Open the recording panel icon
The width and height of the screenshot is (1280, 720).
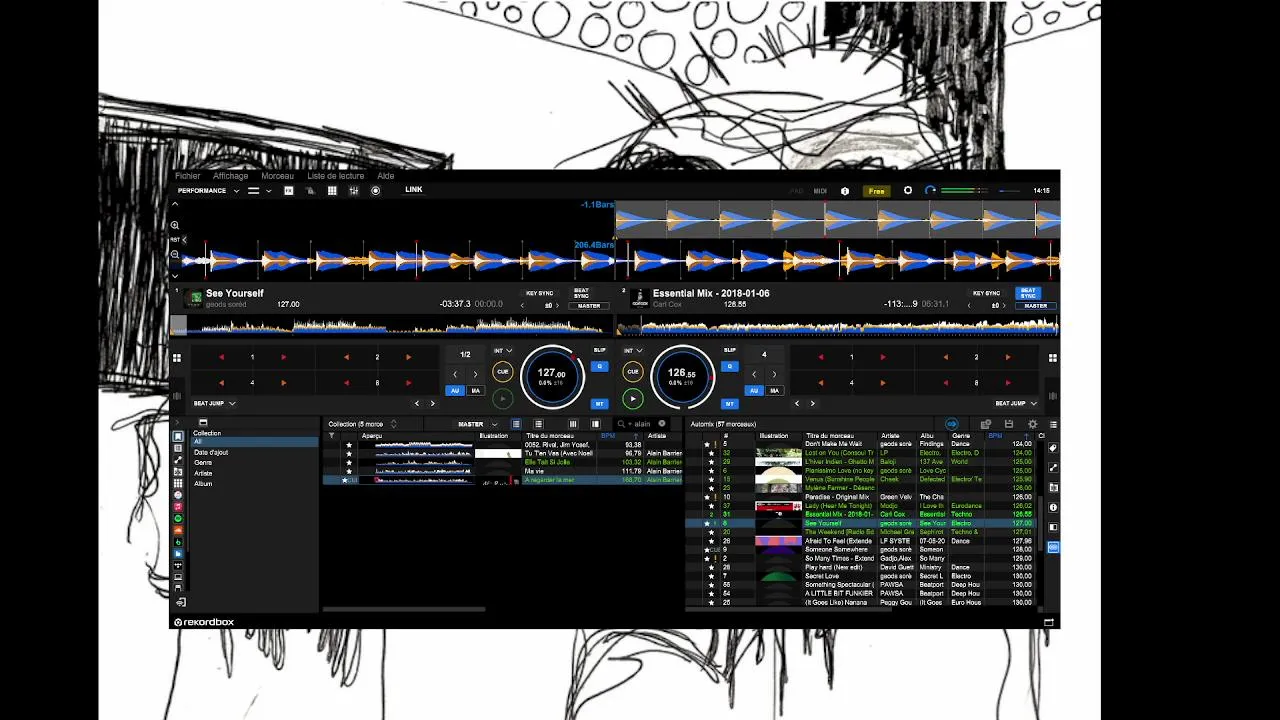[x=376, y=191]
